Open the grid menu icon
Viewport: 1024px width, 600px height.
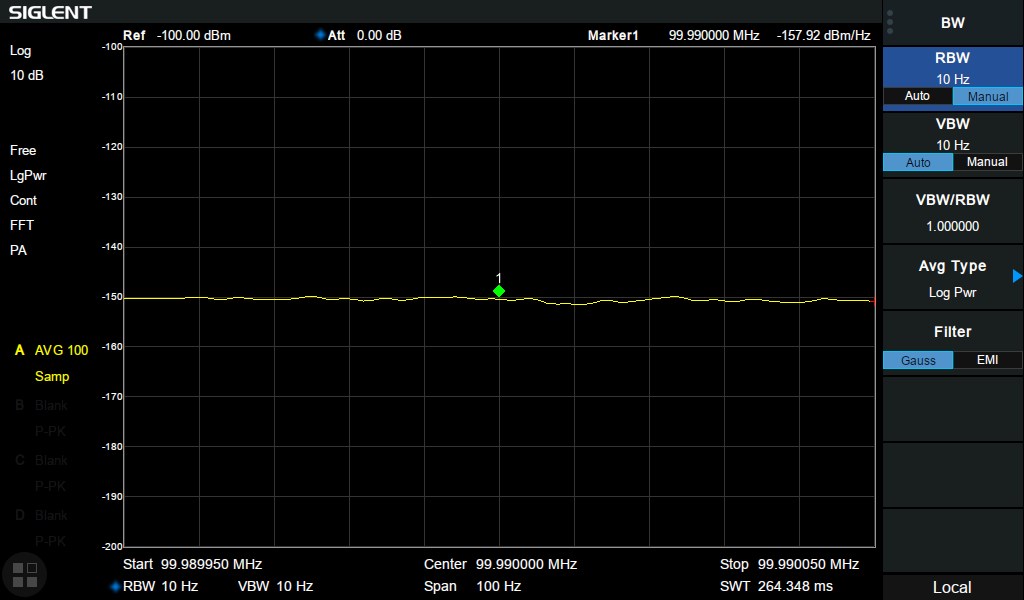pyautogui.click(x=24, y=573)
